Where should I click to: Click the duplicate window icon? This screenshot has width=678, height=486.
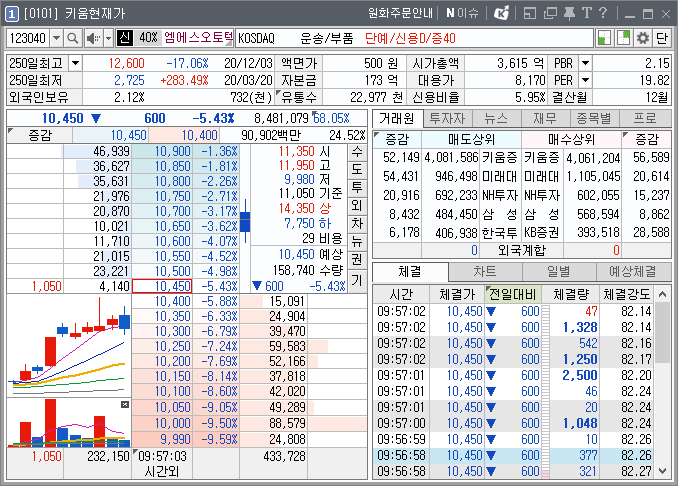click(x=550, y=13)
